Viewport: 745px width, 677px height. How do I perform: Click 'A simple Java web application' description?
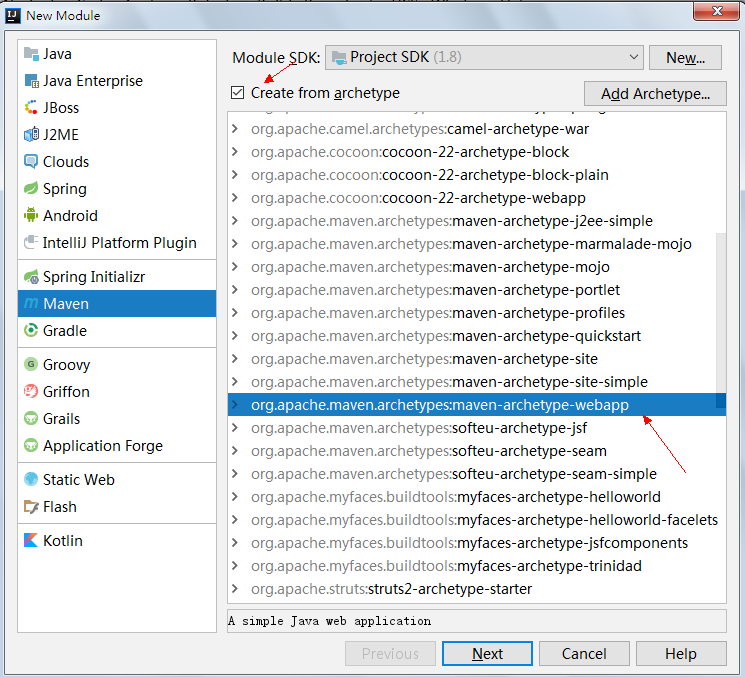(x=329, y=621)
